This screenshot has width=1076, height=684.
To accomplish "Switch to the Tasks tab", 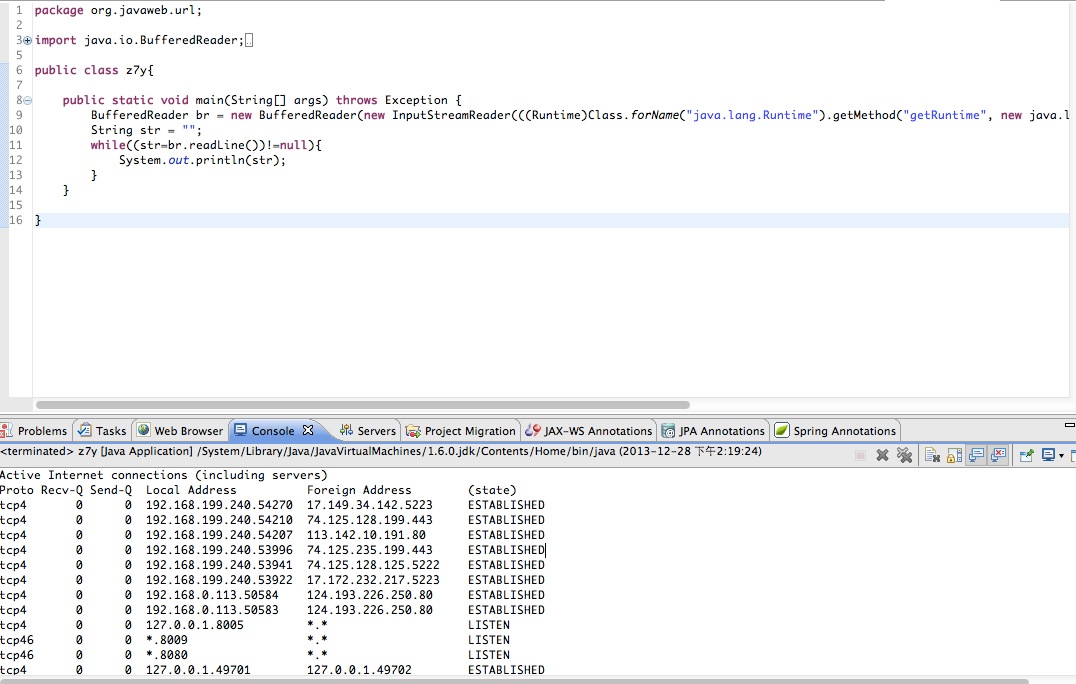I will [x=102, y=431].
